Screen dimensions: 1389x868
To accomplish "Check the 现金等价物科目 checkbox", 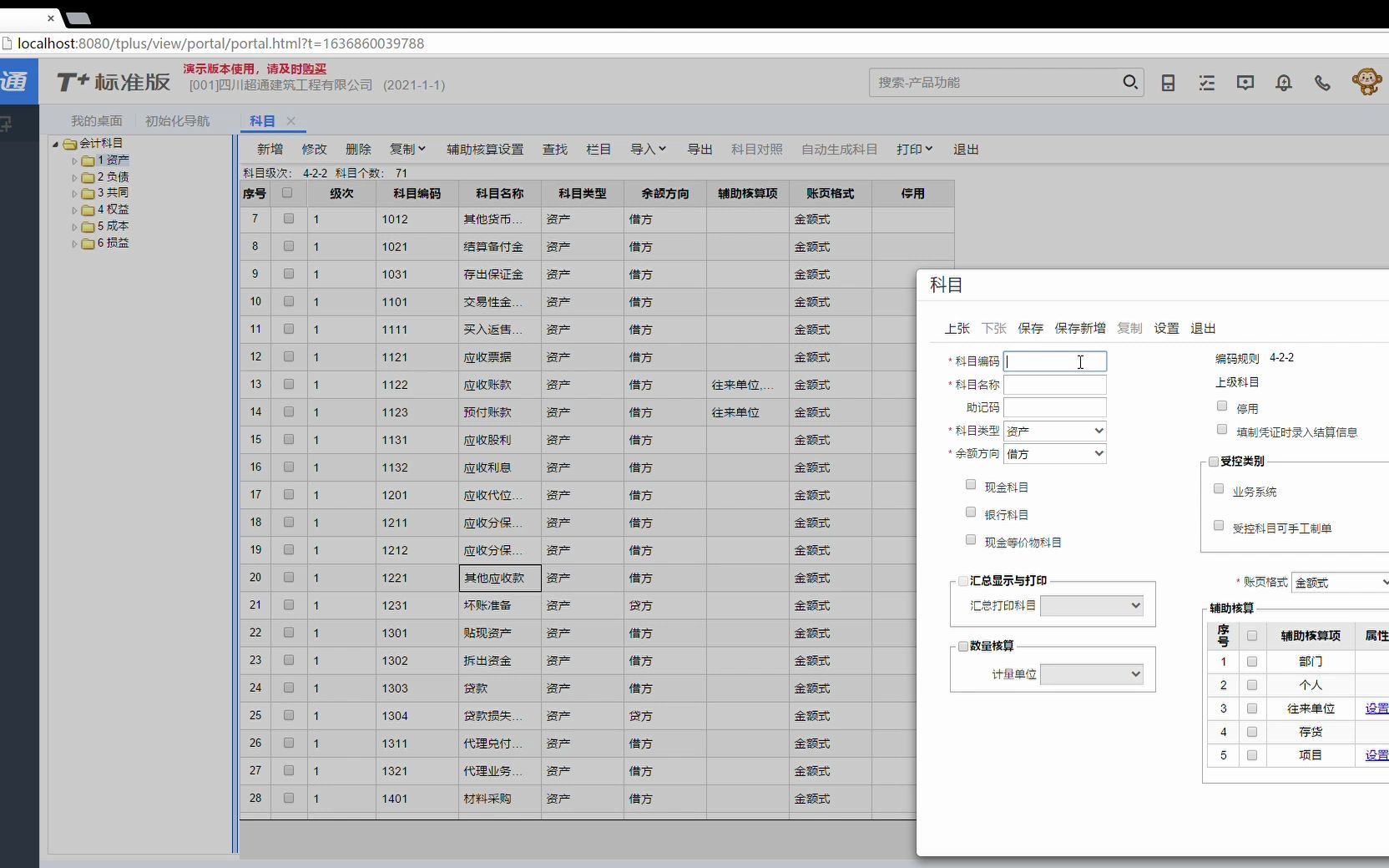I will (x=971, y=540).
